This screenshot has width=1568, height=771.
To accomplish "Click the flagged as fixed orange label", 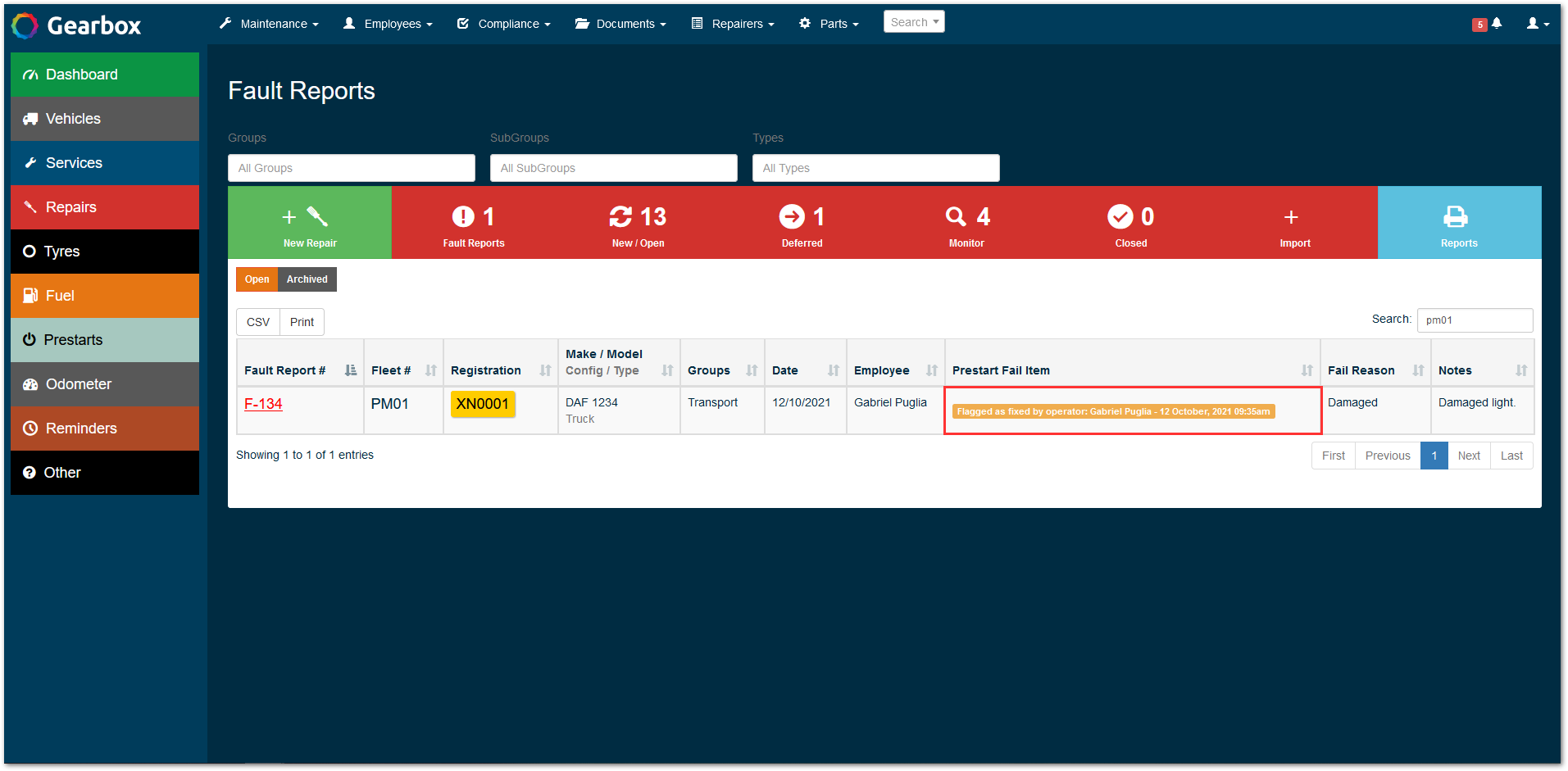I will (x=1113, y=411).
